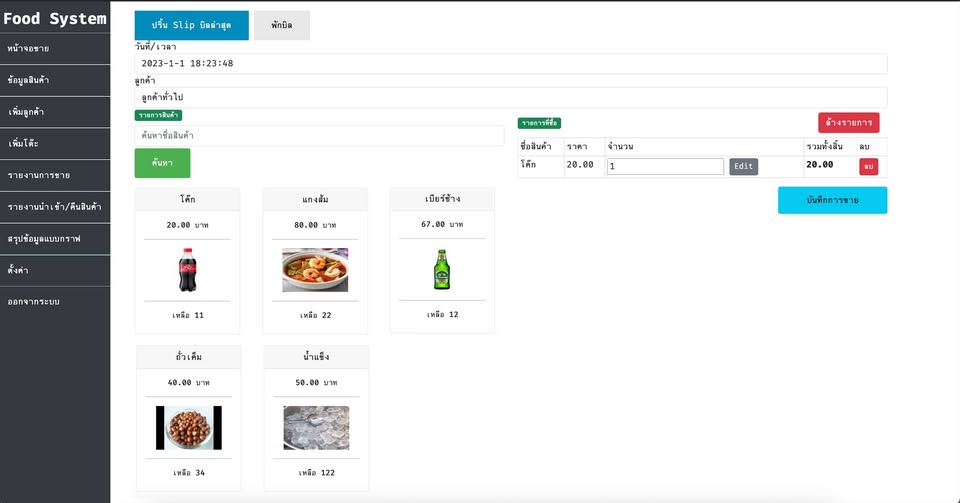Go to ข้อมูลสินค้า sidebar menu
This screenshot has height=503, width=960.
pos(29,80)
